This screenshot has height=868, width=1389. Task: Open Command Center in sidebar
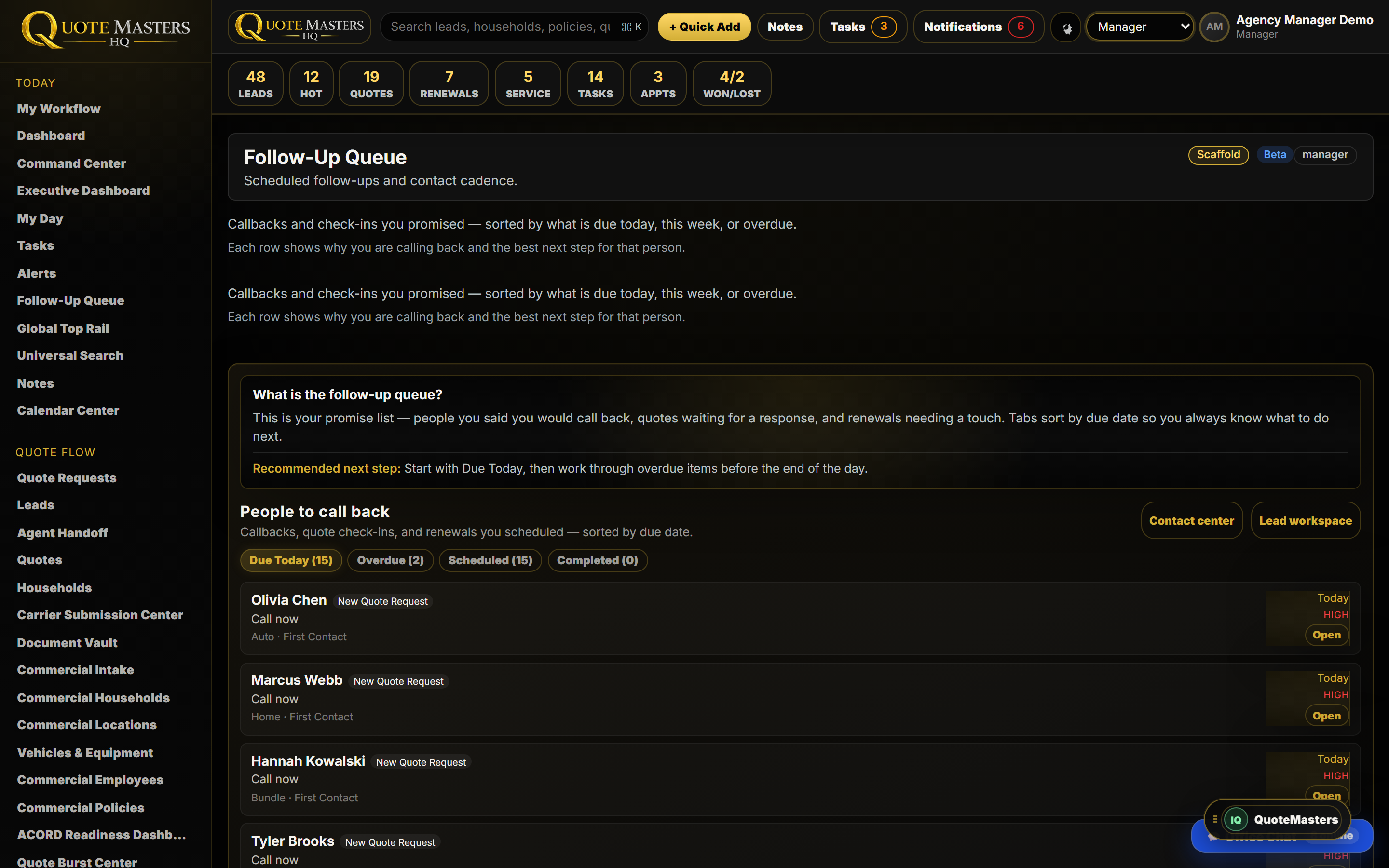click(71, 163)
